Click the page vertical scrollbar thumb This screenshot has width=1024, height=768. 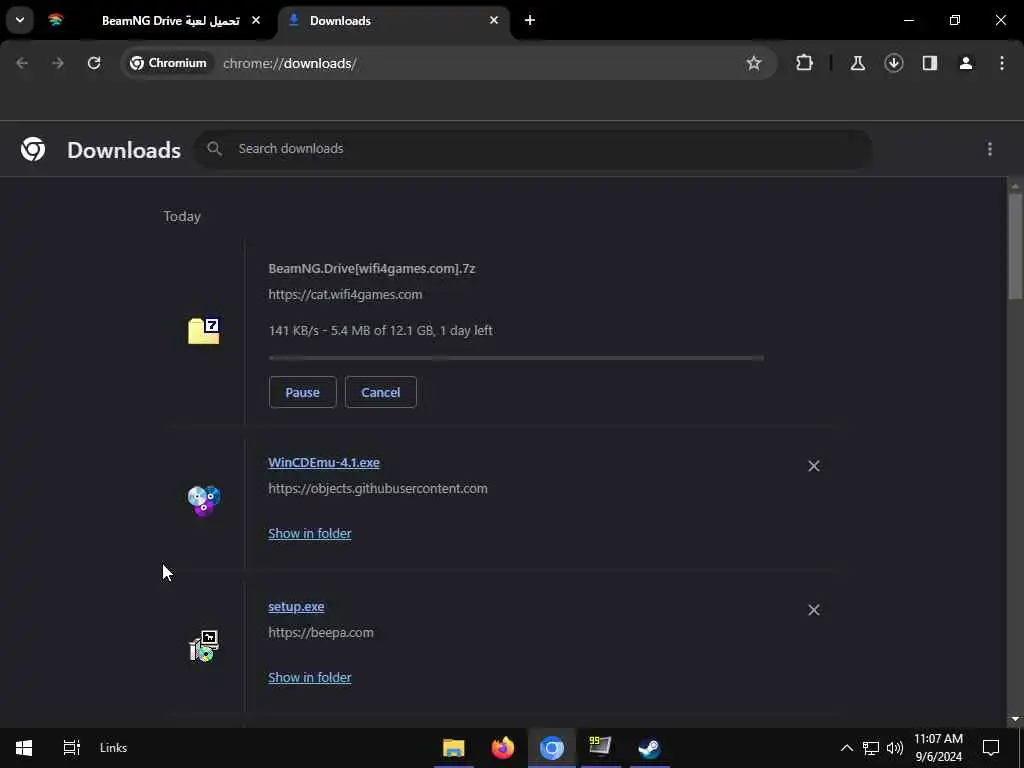1015,247
